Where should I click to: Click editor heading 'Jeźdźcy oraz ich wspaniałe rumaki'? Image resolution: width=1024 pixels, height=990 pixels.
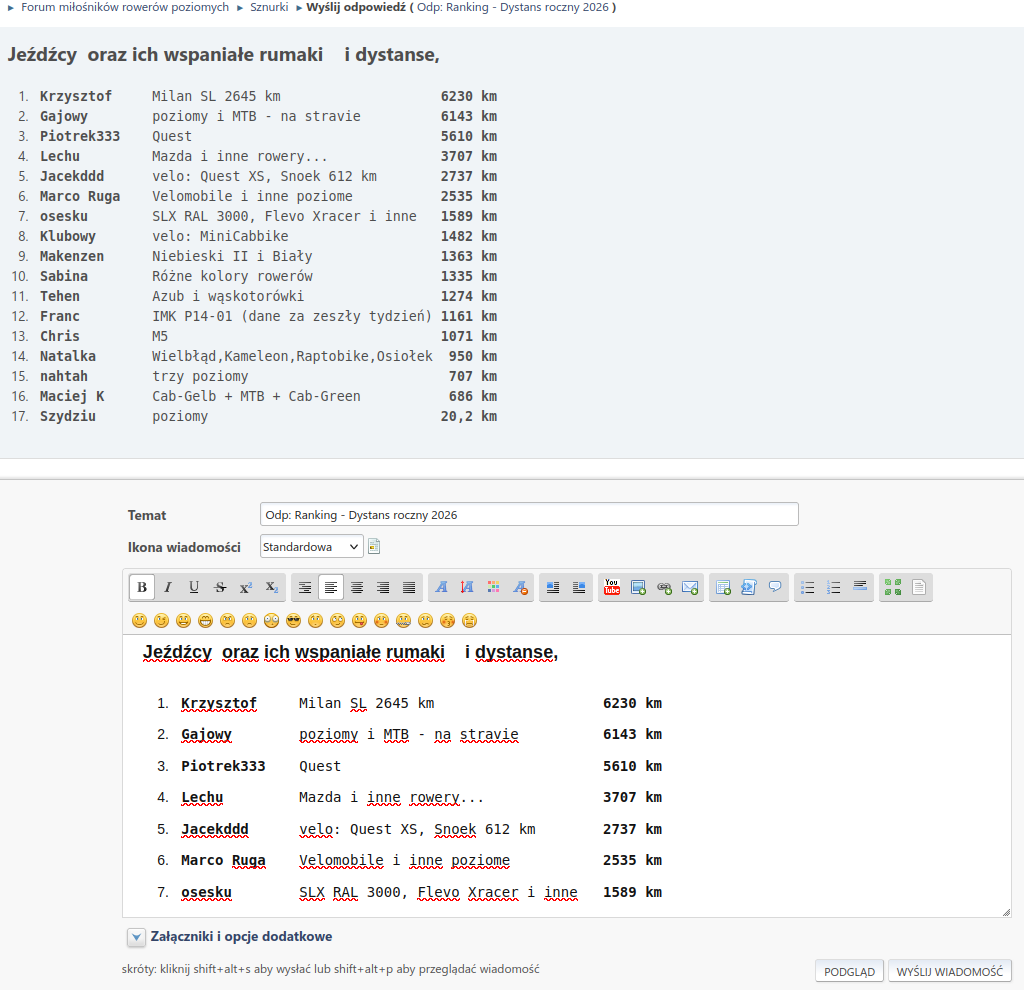[294, 652]
